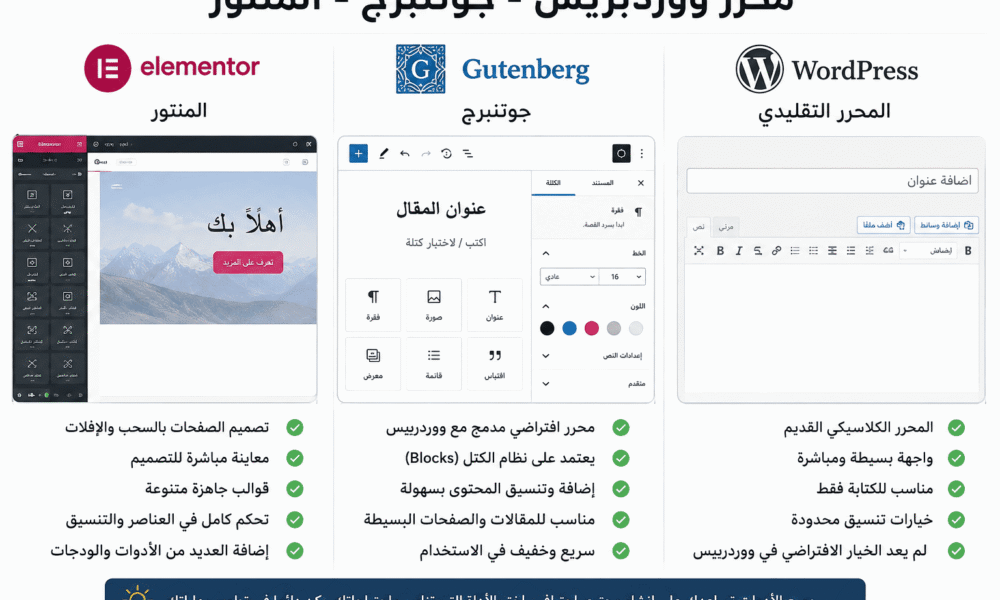Open the عادي font style dropdown
Viewport: 1000px width, 600px height.
click(x=569, y=277)
